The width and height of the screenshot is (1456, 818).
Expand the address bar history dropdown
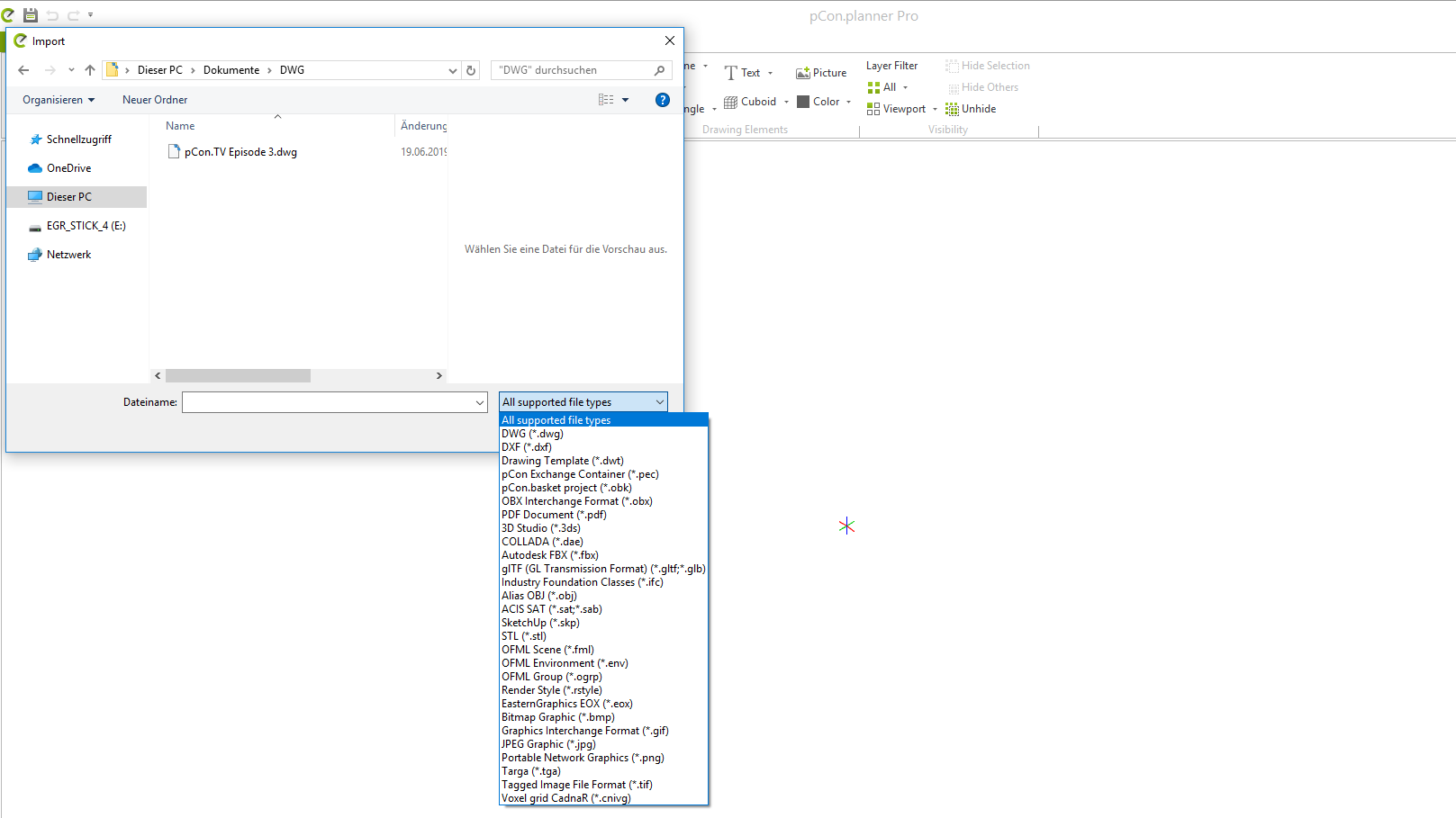(453, 70)
